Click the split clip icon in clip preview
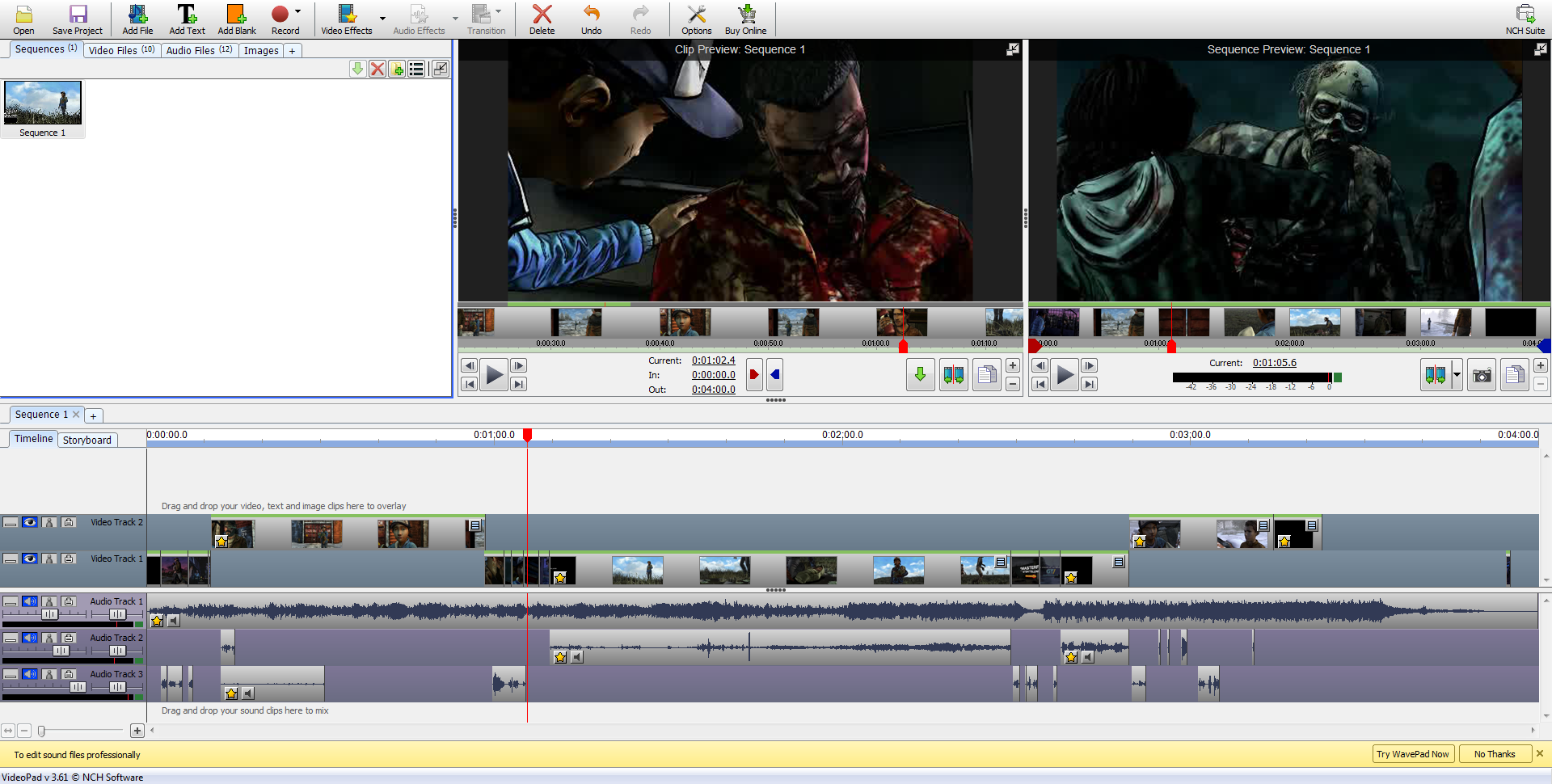The width and height of the screenshot is (1552, 784). 954,374
